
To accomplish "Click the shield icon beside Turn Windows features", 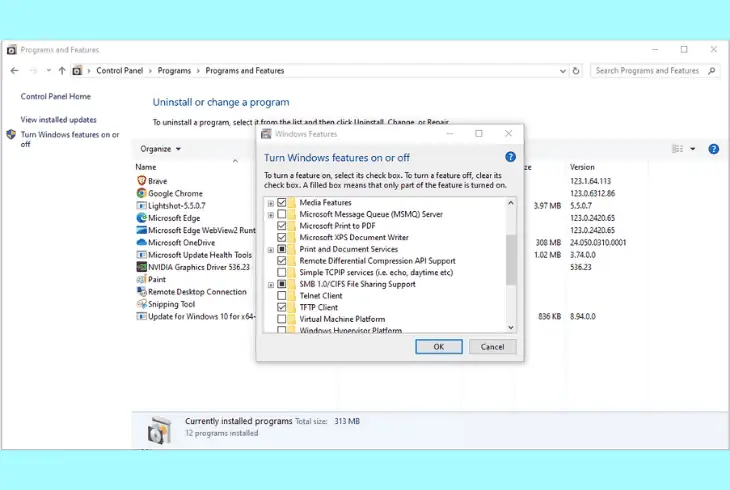I will (11, 135).
